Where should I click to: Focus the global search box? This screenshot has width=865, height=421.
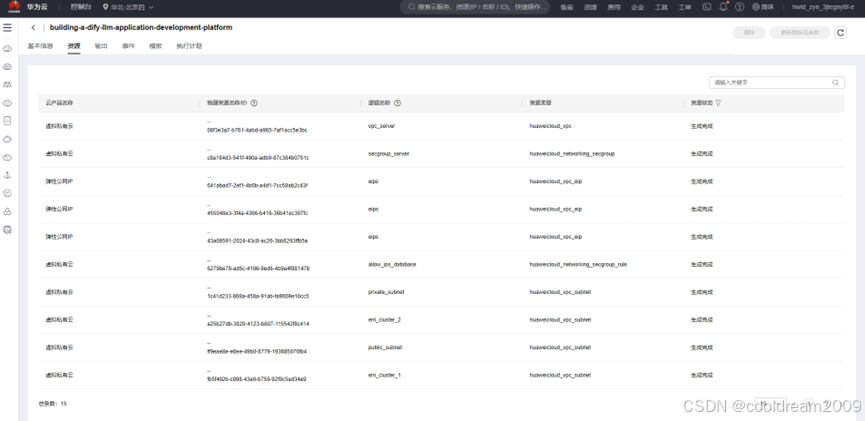click(x=475, y=7)
